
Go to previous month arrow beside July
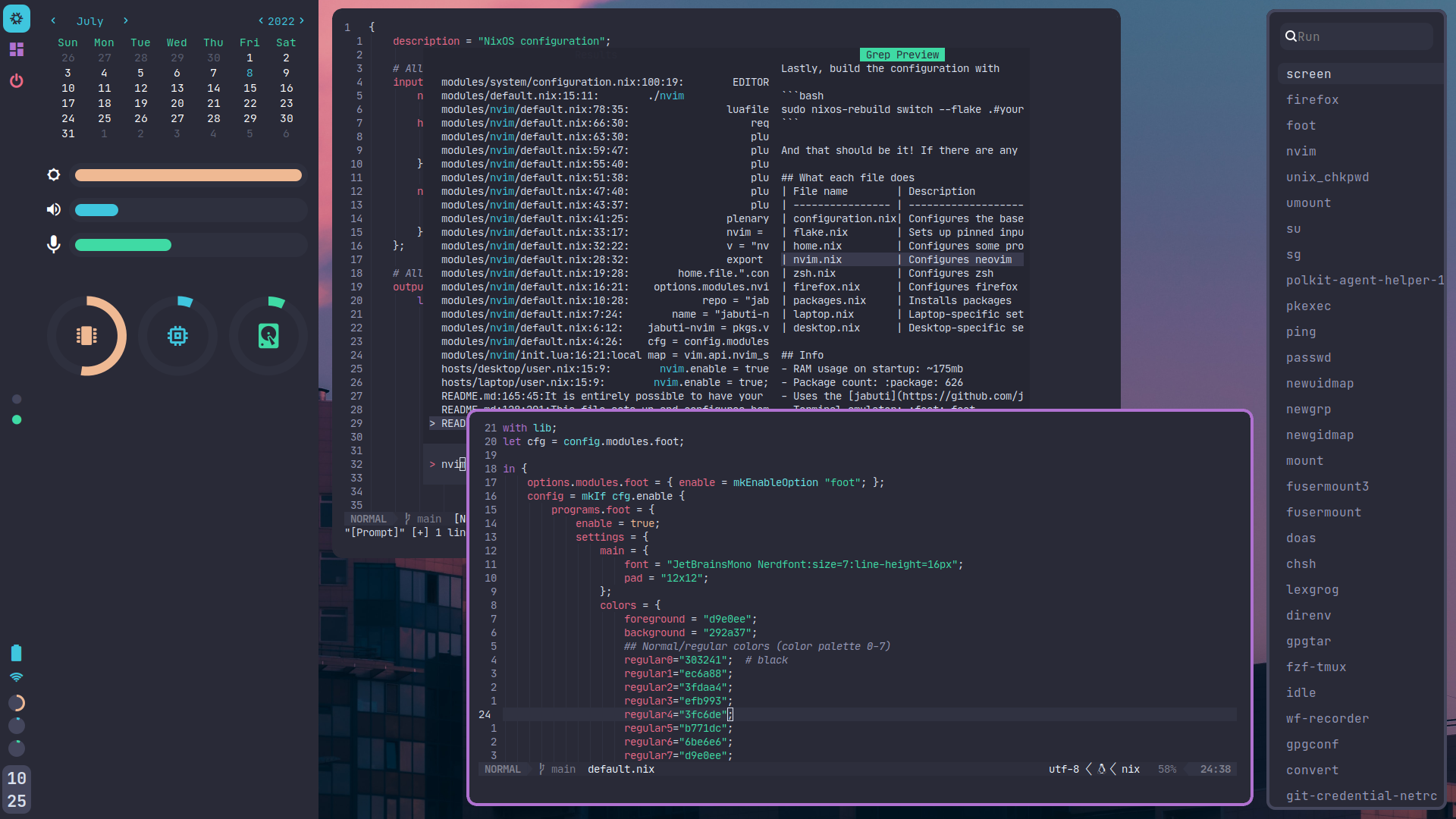tap(53, 20)
